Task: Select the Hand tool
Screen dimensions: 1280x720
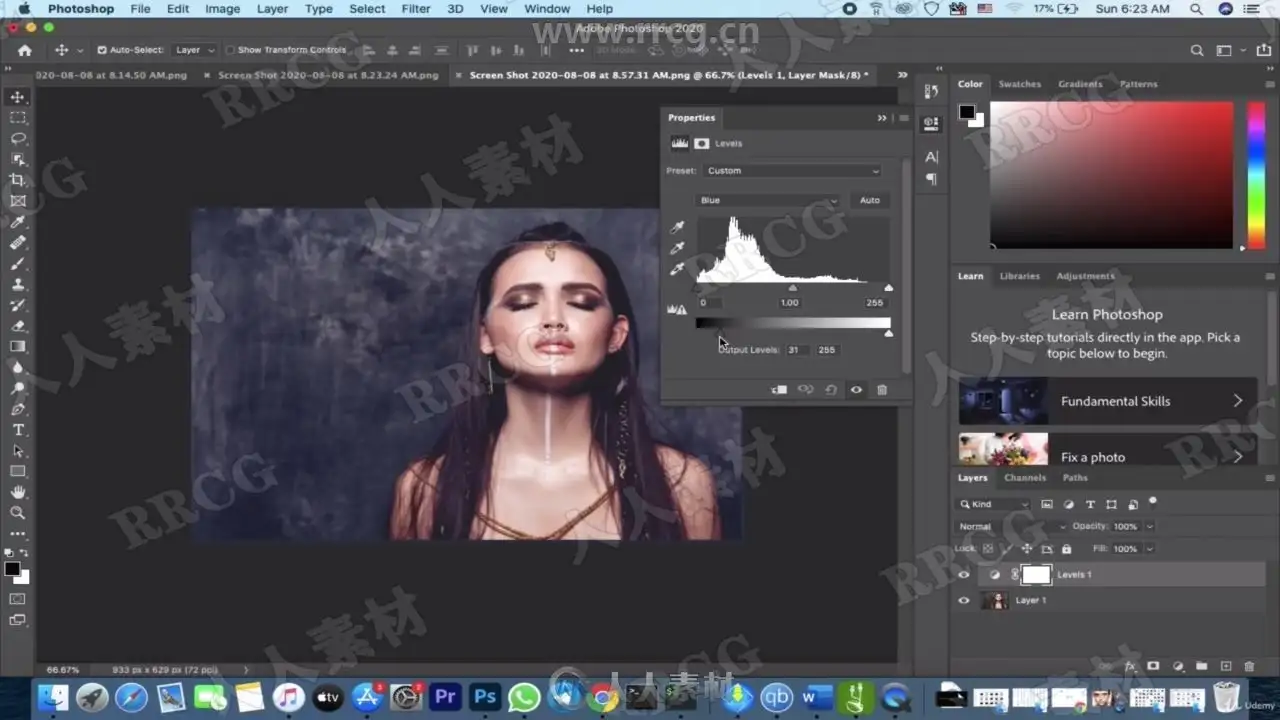Action: point(18,492)
